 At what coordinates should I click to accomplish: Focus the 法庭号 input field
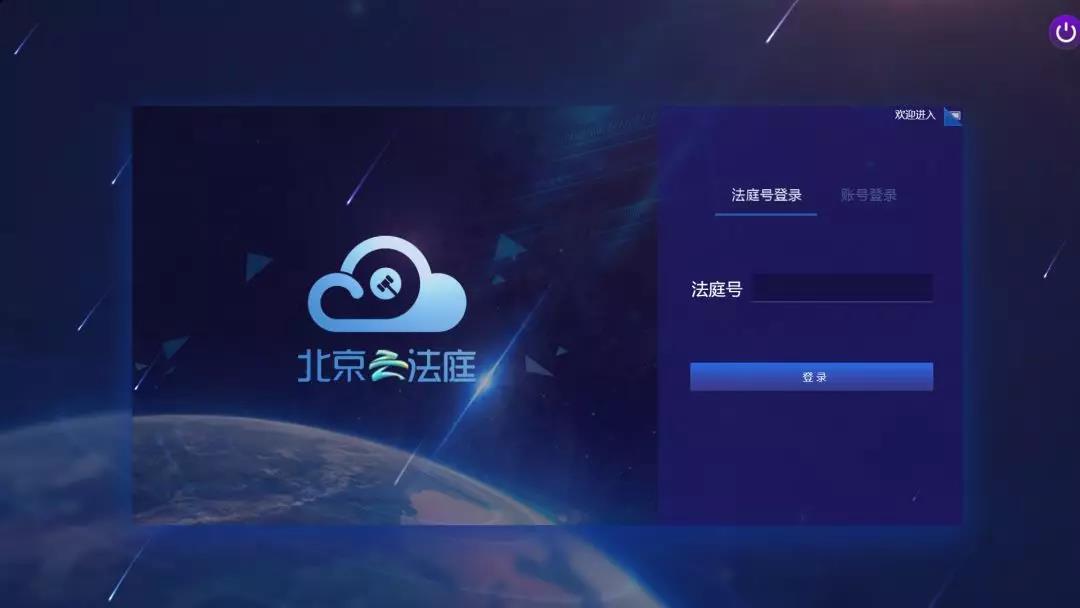(x=842, y=288)
